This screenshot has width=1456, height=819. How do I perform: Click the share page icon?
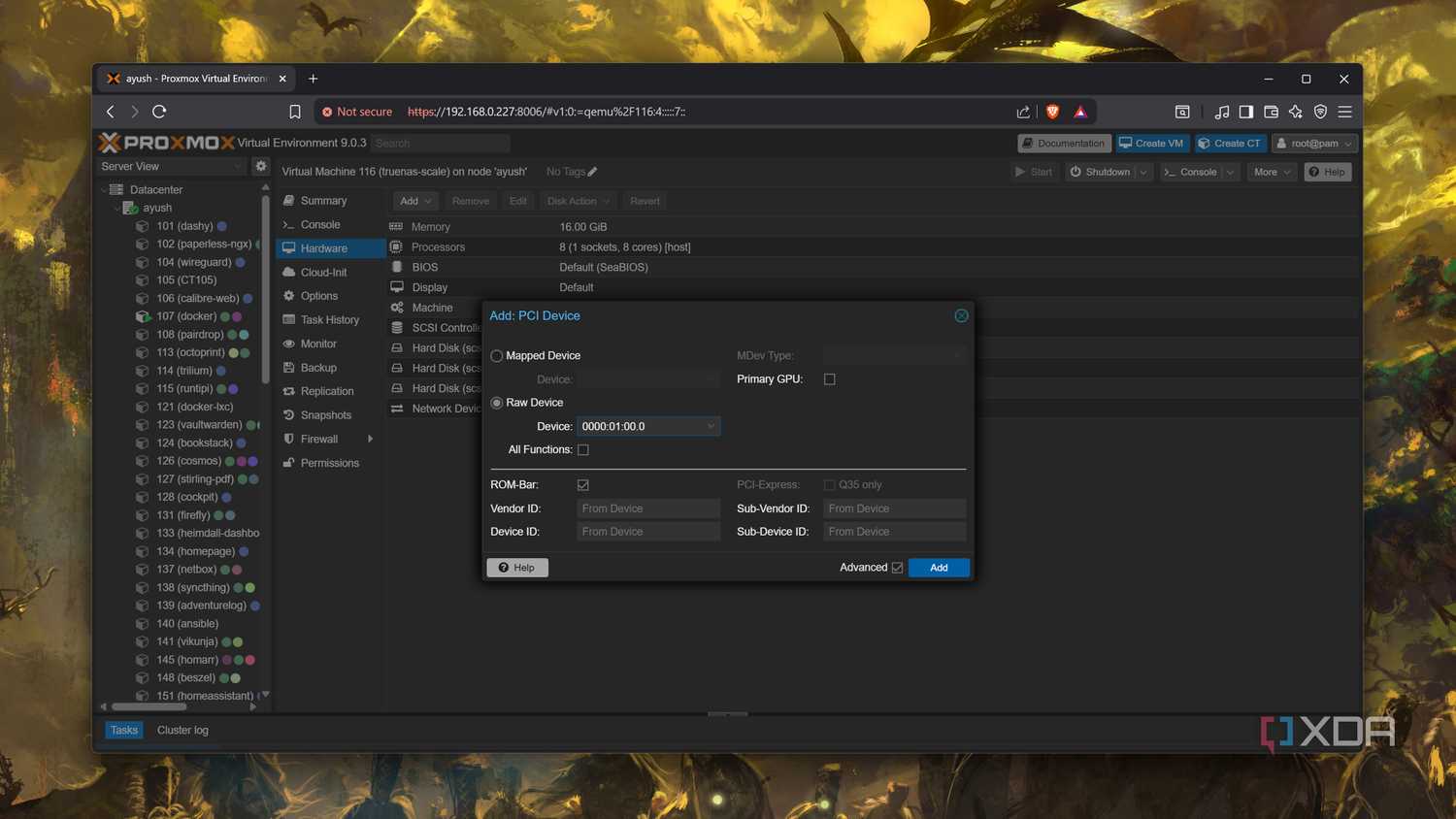click(x=1023, y=112)
